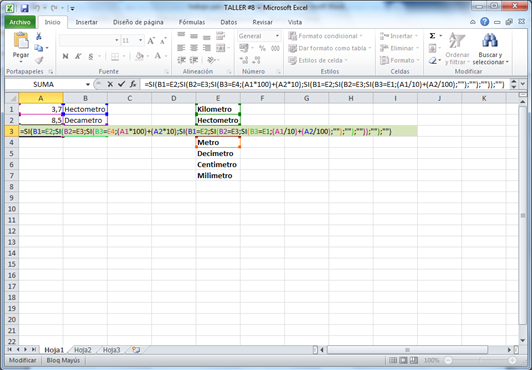Viewport: 532px width, 370px height.
Task: Click the AutoSum sigma icon
Action: 432,36
